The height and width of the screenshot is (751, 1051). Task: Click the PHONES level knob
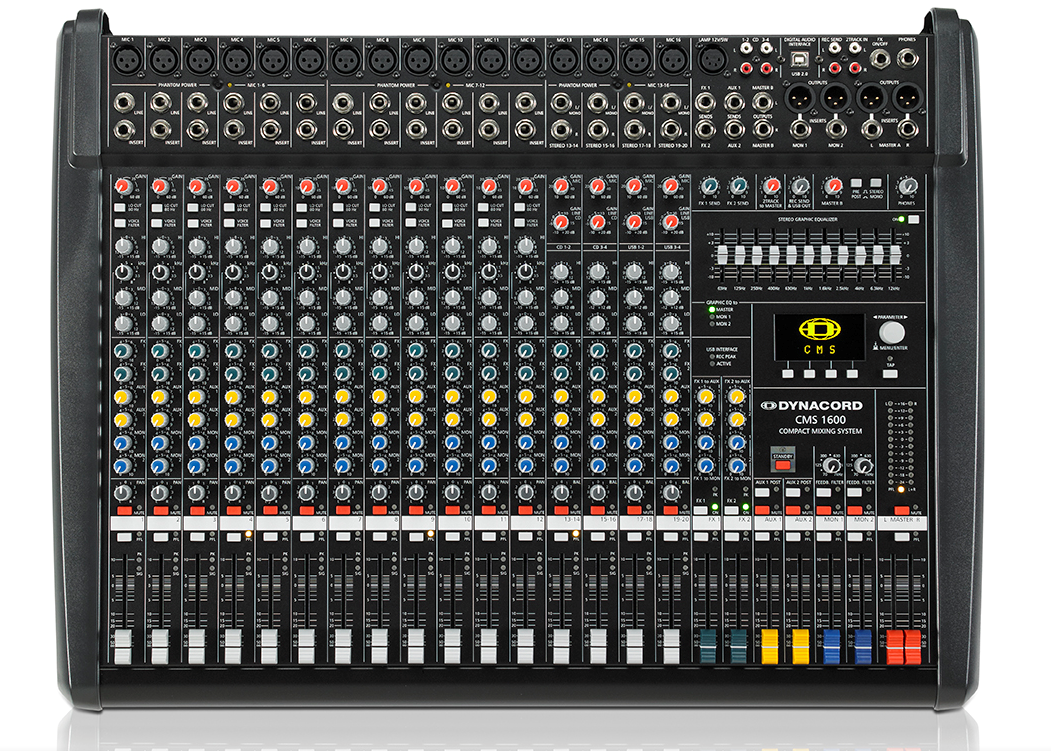908,186
